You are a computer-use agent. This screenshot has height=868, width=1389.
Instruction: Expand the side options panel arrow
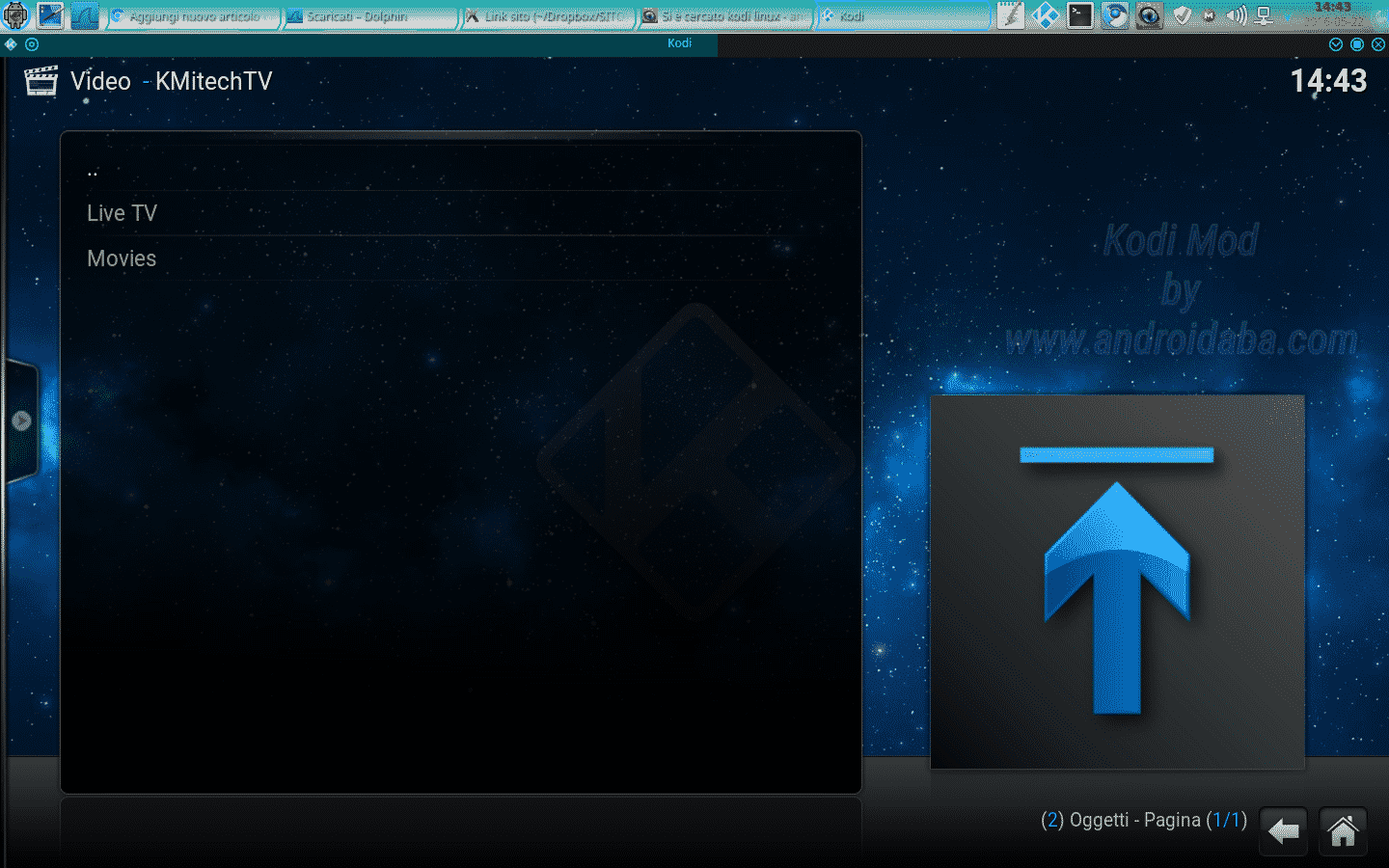coord(21,420)
